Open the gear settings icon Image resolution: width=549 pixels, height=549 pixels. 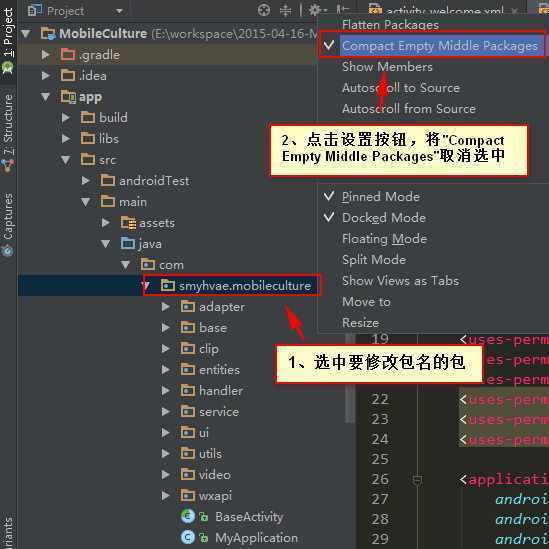314,10
